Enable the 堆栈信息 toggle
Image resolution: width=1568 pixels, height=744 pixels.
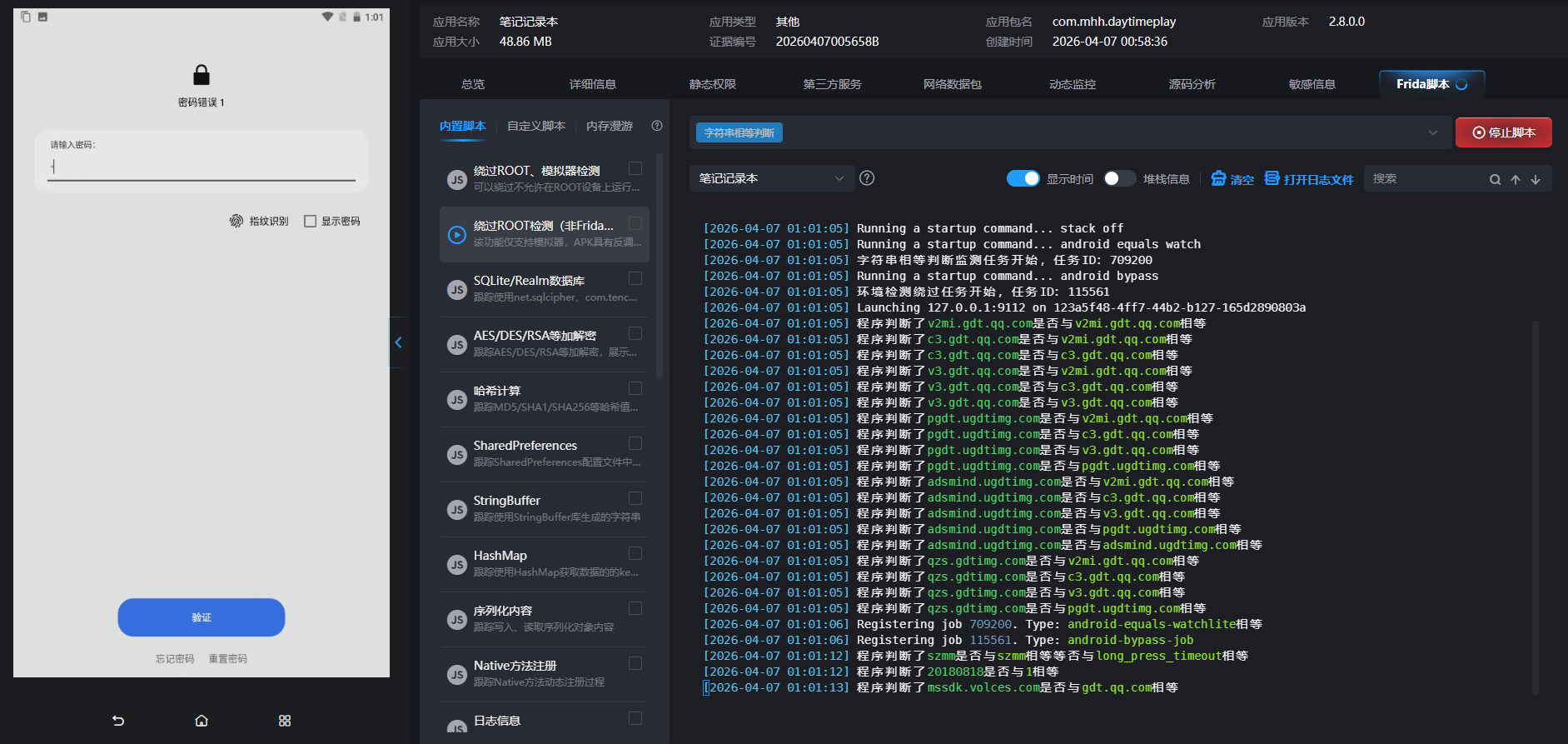(1119, 178)
